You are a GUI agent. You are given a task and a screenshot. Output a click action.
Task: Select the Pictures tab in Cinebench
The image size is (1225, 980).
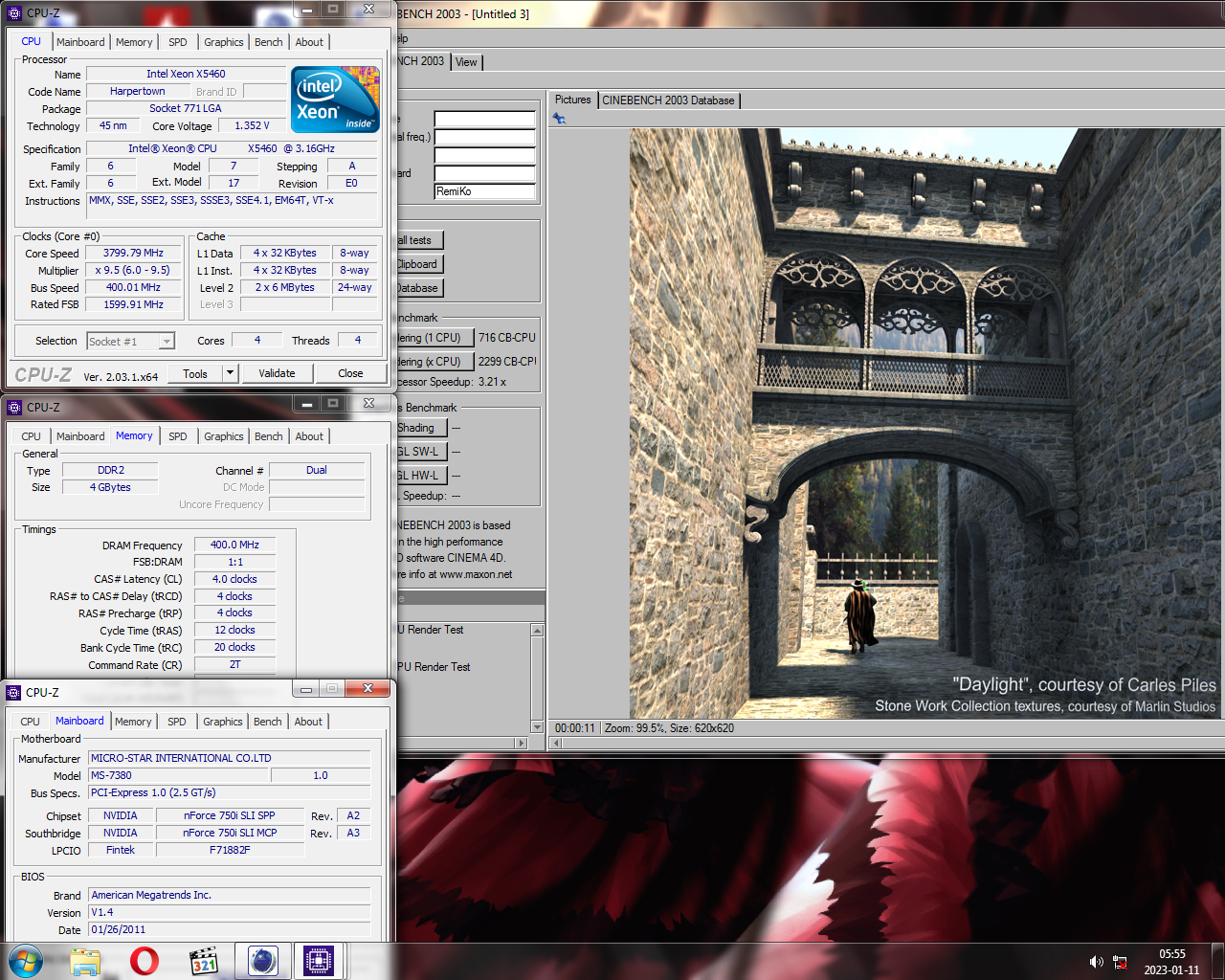(572, 100)
